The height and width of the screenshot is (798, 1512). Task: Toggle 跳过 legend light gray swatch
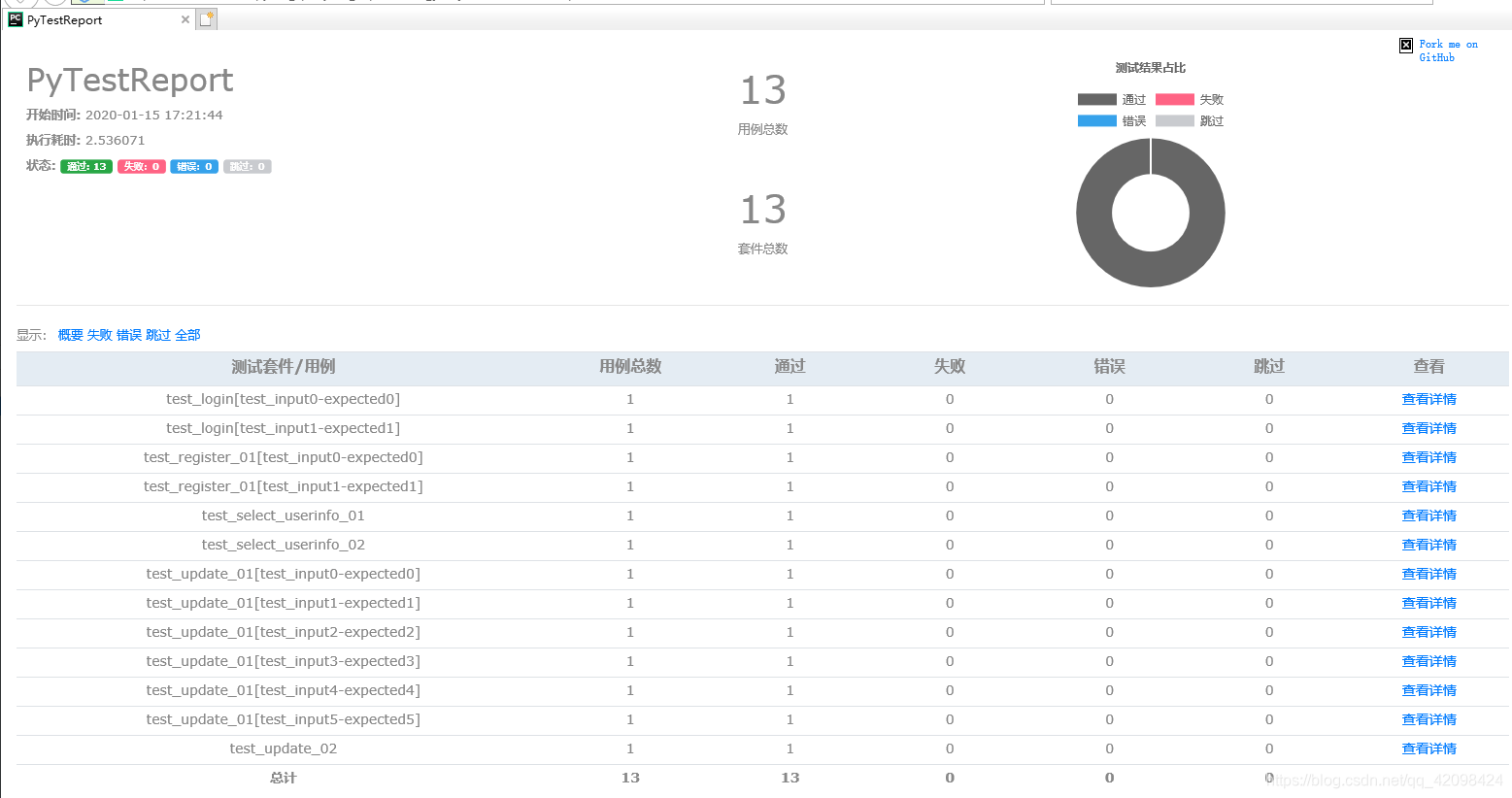(1175, 120)
